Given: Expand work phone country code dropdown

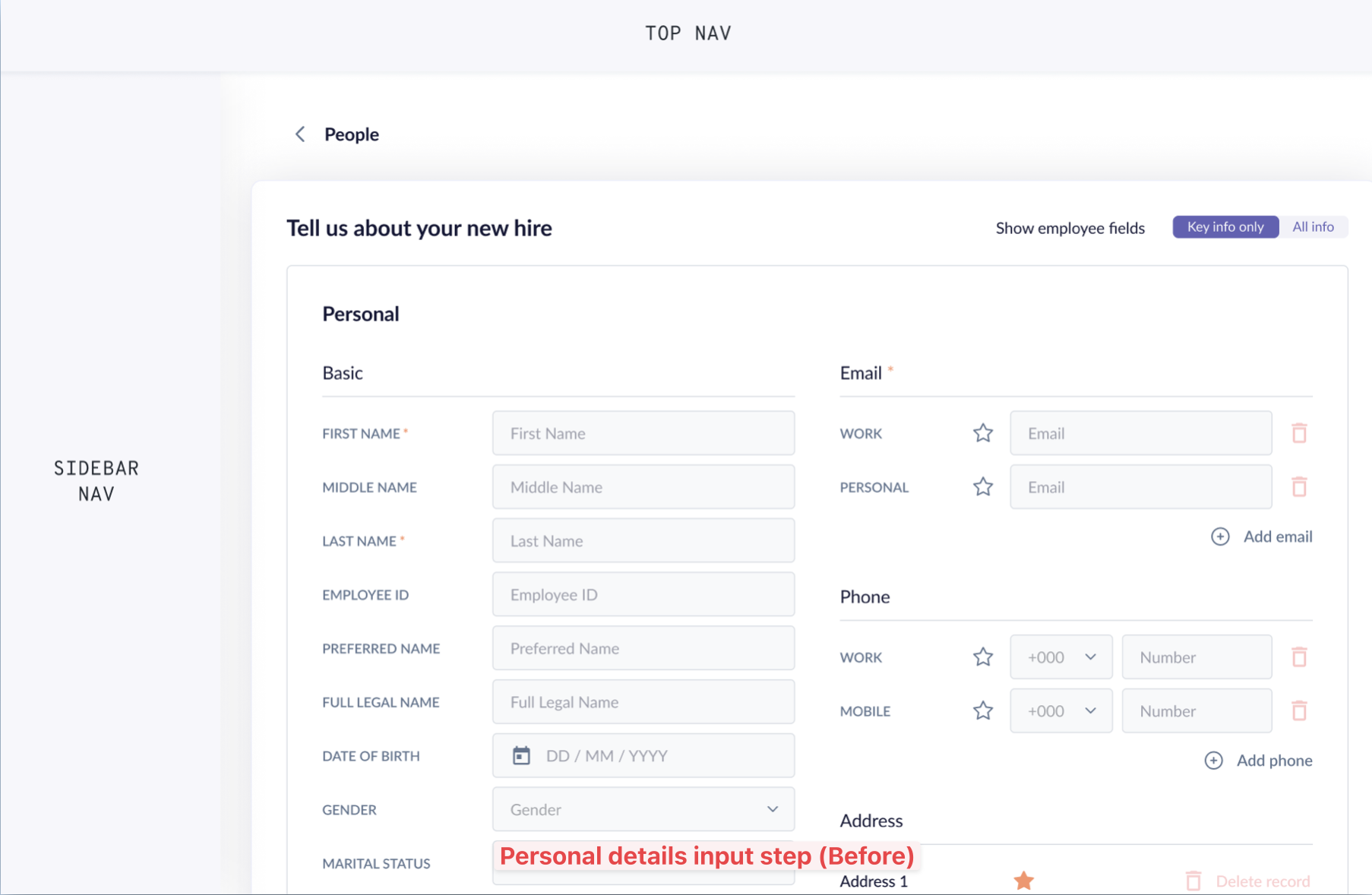Looking at the screenshot, I should coord(1061,657).
